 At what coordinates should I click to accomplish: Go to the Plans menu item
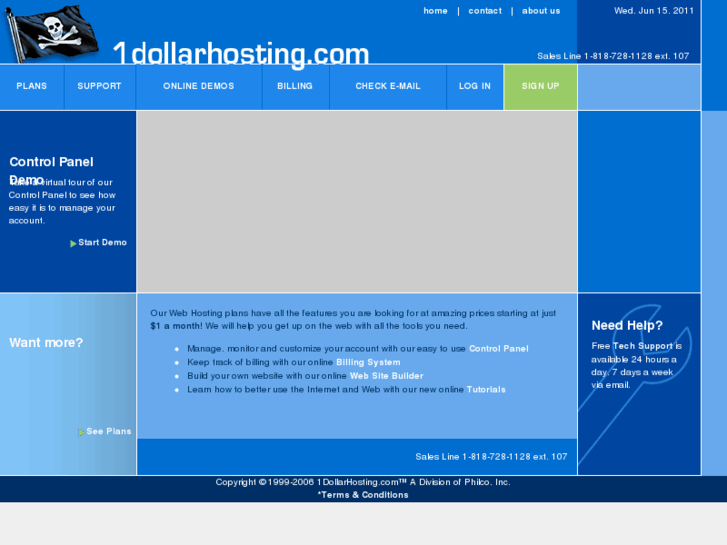[x=32, y=86]
